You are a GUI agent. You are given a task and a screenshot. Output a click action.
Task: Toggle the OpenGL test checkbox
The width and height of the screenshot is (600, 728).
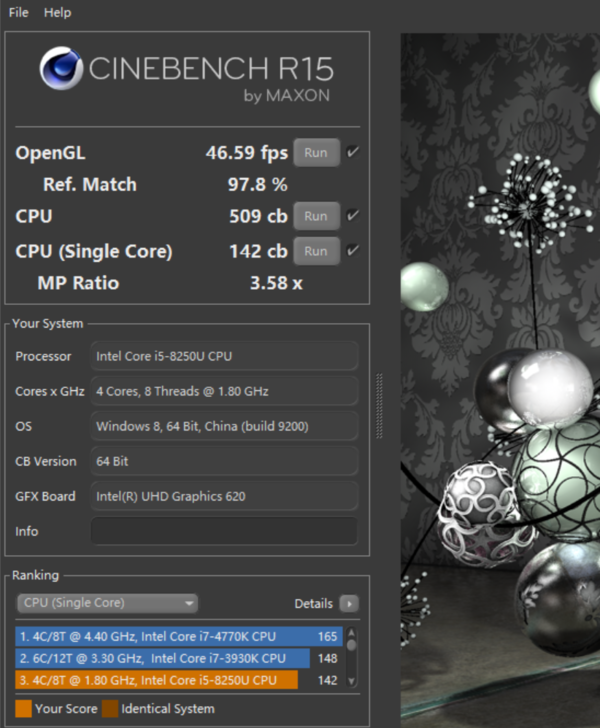click(x=353, y=152)
